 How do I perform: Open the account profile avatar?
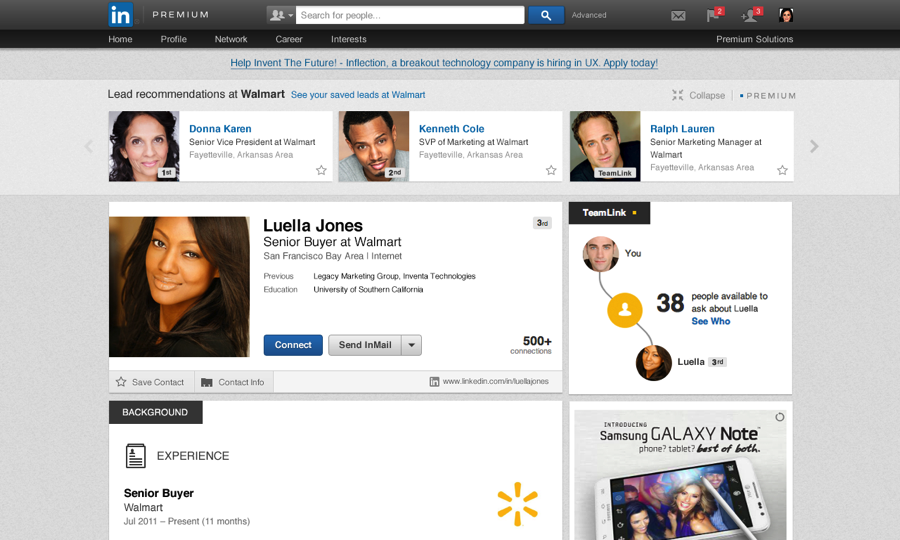click(x=786, y=15)
